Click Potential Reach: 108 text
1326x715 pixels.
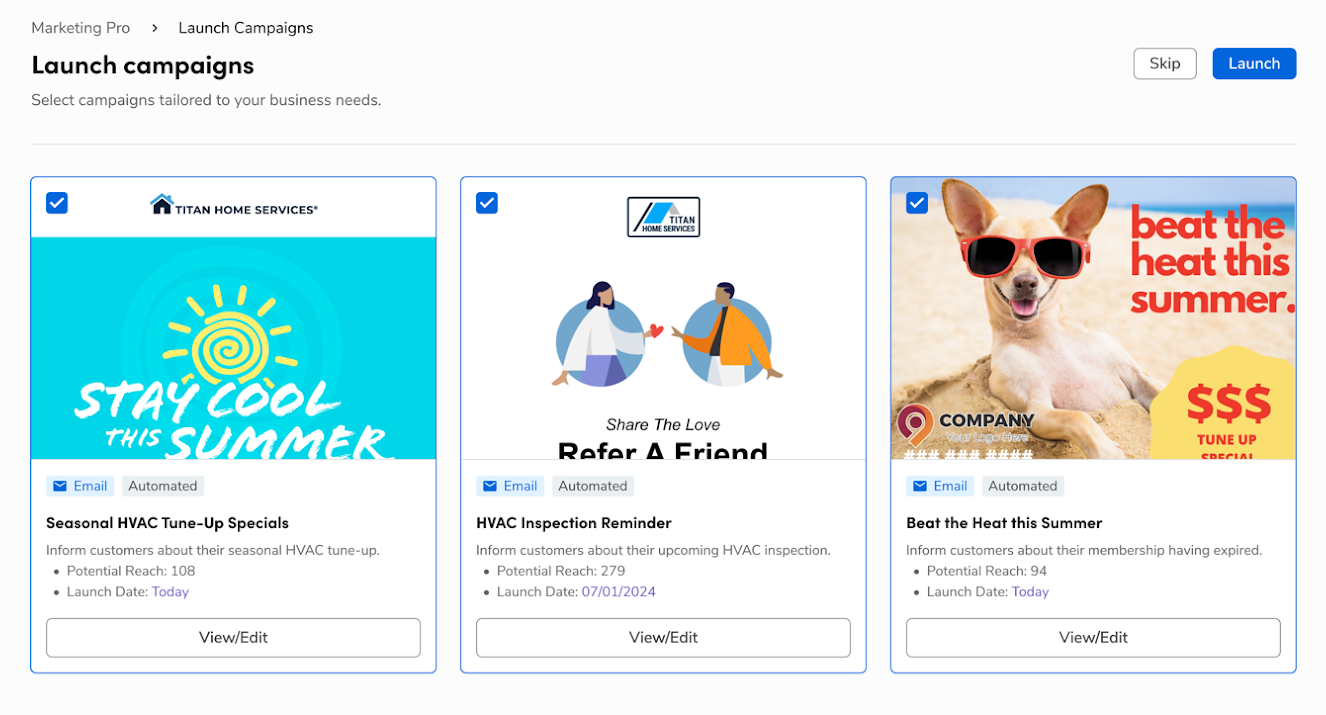coord(131,571)
